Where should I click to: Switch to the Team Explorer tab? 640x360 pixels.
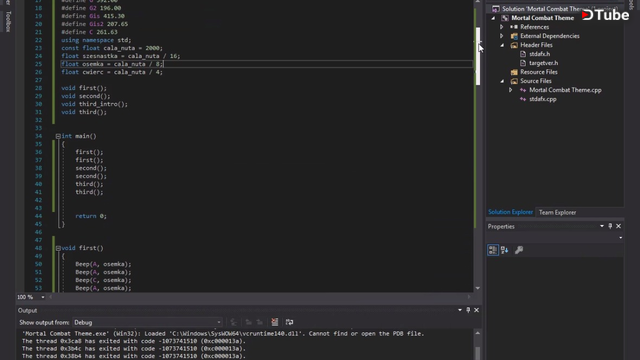point(557,212)
